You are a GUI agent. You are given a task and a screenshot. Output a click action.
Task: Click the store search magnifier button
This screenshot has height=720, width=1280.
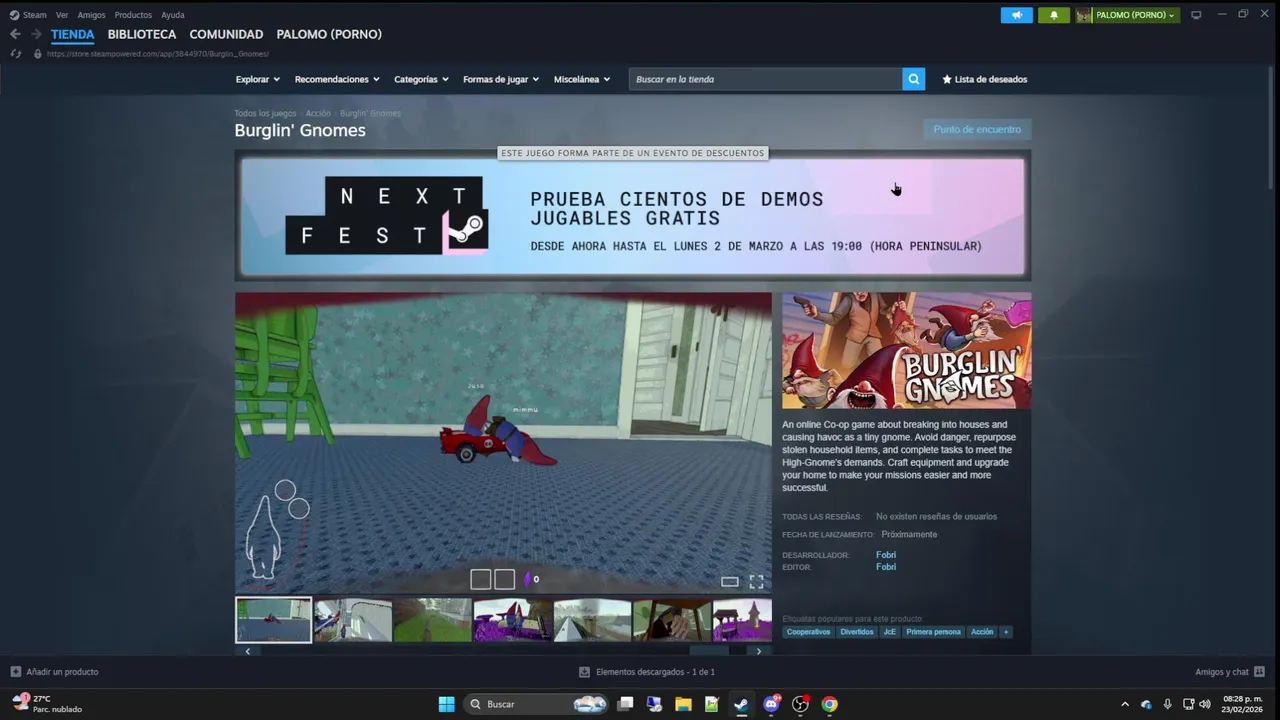tap(913, 79)
